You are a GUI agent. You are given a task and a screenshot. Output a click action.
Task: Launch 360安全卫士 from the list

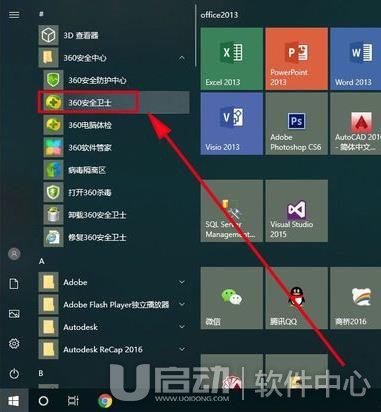(116, 102)
